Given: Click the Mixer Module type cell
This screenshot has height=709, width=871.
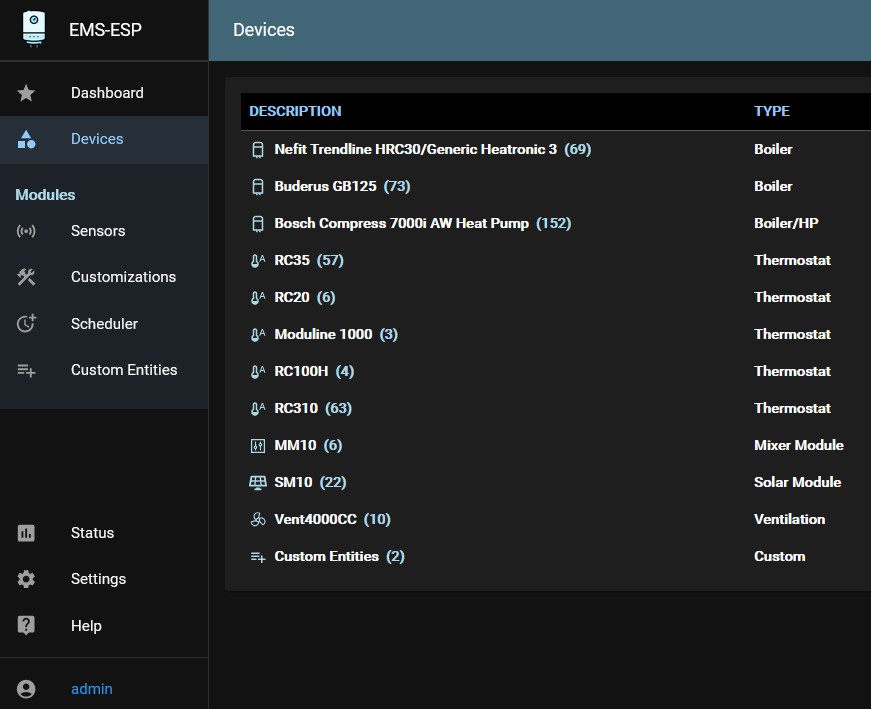Looking at the screenshot, I should [799, 445].
